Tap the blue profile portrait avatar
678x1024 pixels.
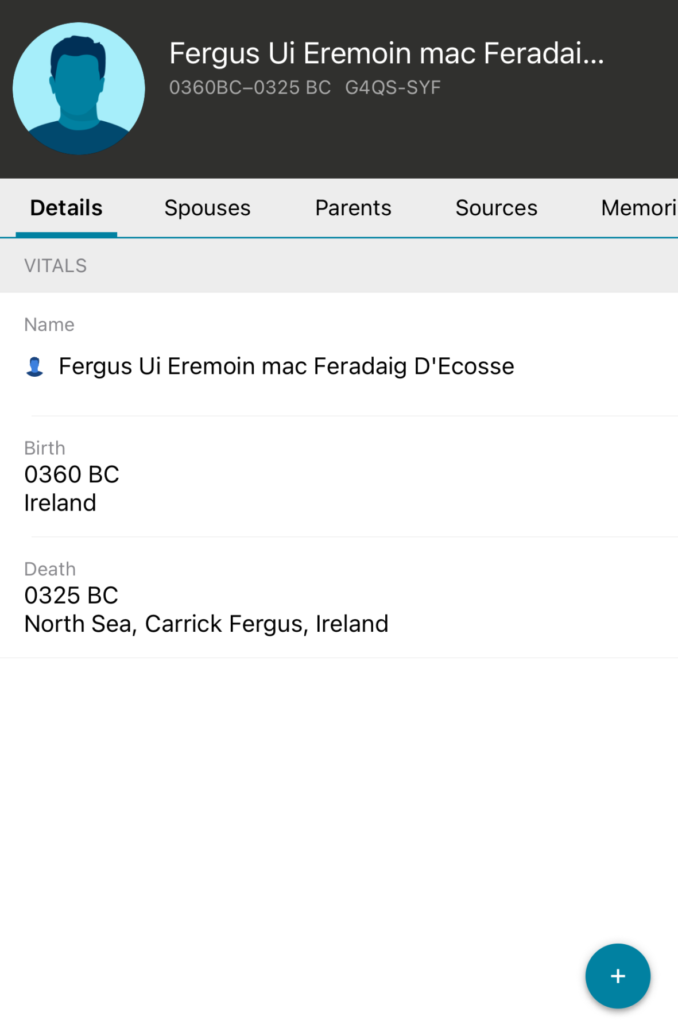(78, 88)
